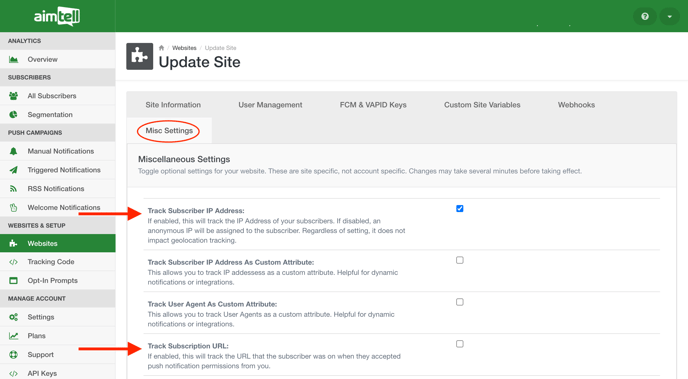Click the Tracking Code brackets icon
This screenshot has height=379, width=688.
click(14, 262)
